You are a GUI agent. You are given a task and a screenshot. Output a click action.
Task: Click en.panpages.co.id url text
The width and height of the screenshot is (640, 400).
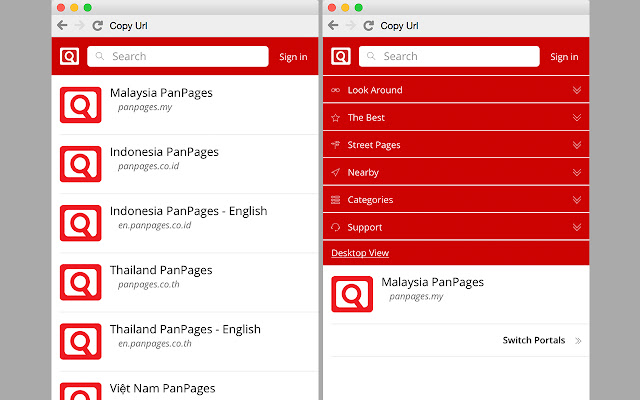click(x=155, y=225)
